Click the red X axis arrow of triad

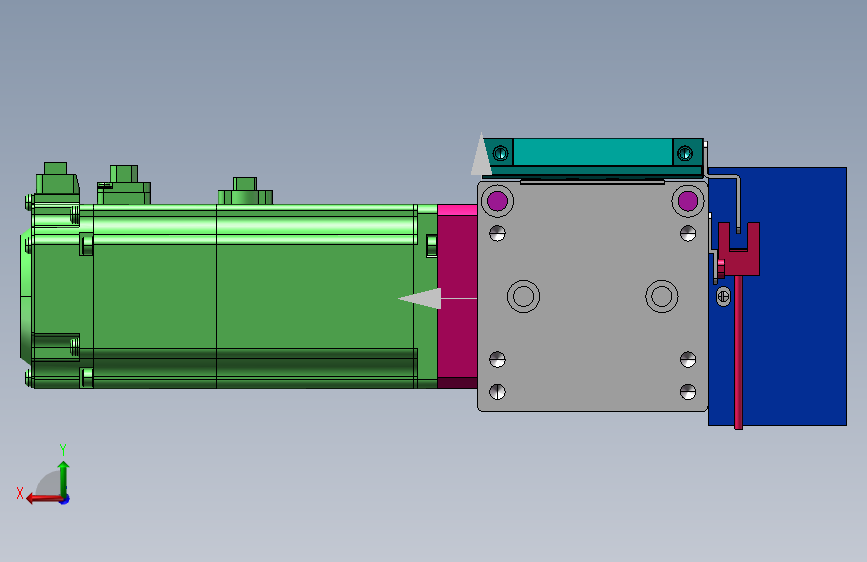(x=43, y=499)
